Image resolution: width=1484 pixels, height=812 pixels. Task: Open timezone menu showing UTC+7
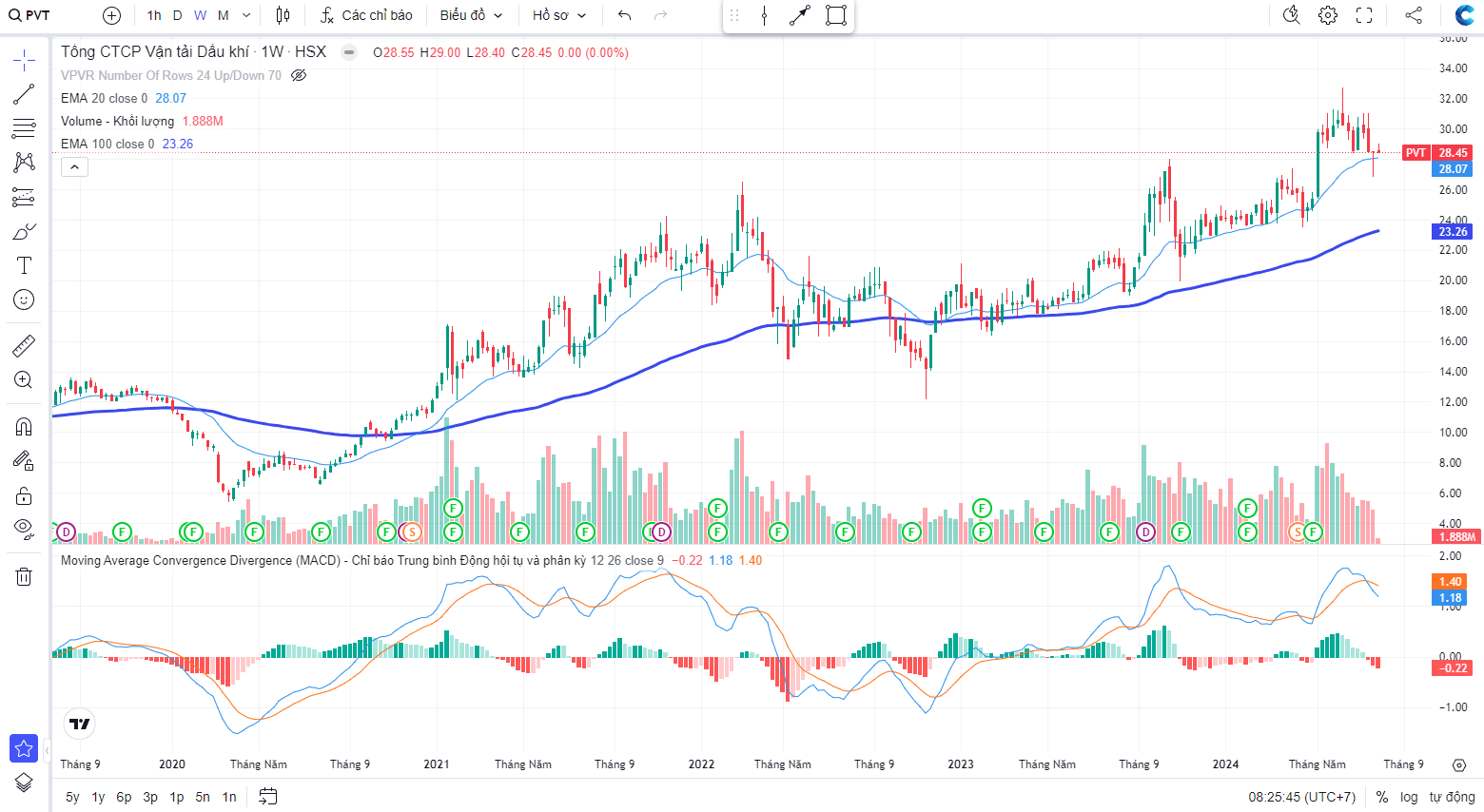tap(1301, 797)
